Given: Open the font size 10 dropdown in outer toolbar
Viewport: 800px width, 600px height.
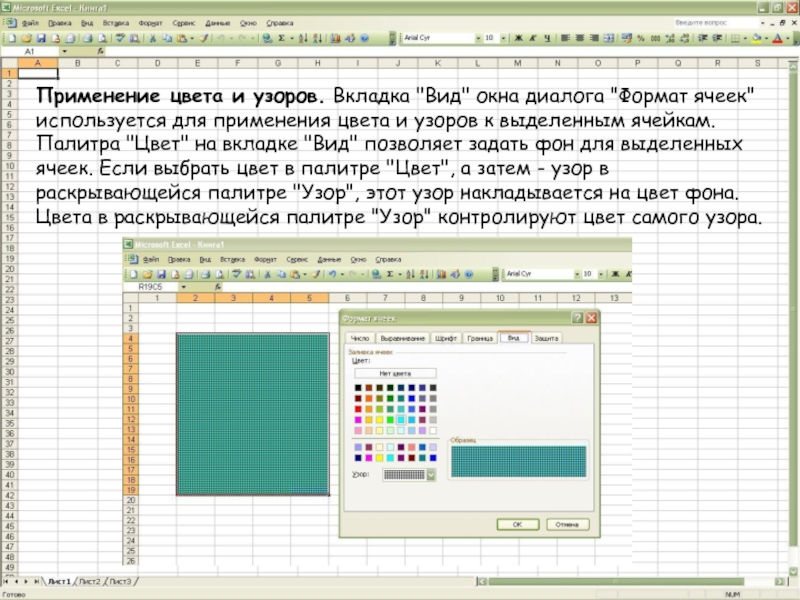Looking at the screenshot, I should click(503, 38).
